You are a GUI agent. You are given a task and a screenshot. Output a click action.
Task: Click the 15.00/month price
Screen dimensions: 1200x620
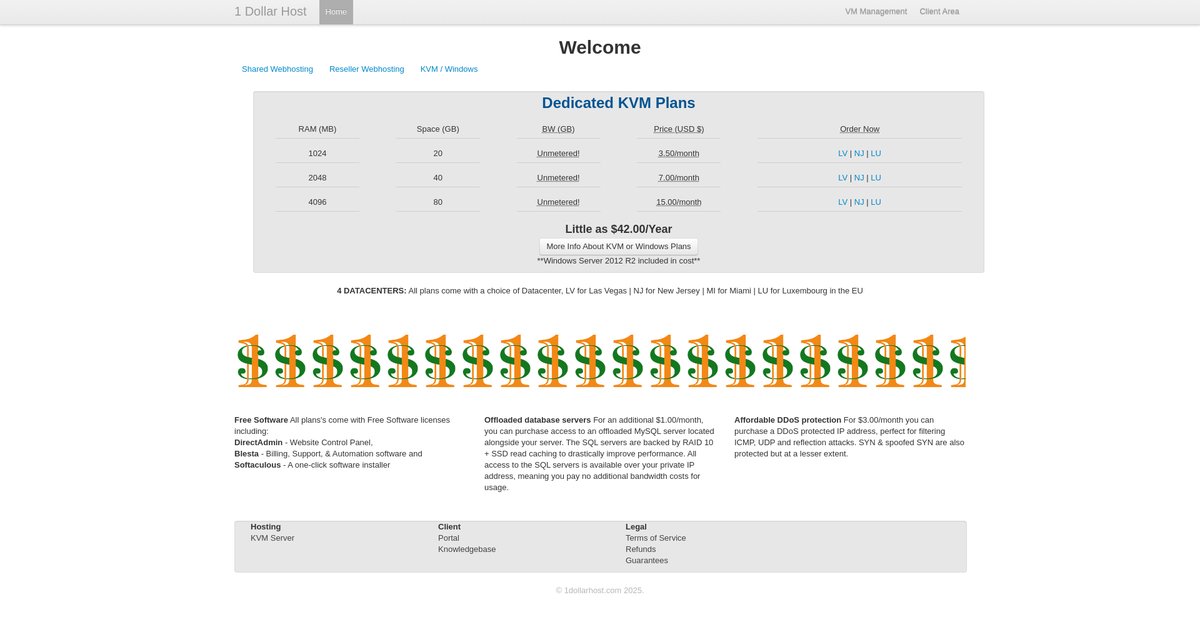(679, 201)
